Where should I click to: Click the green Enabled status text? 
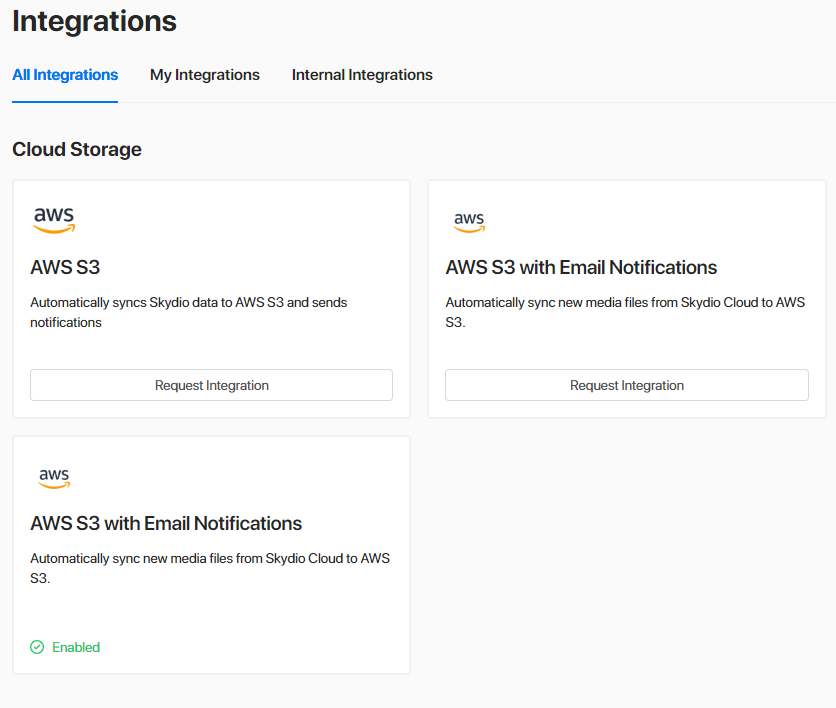pos(76,647)
